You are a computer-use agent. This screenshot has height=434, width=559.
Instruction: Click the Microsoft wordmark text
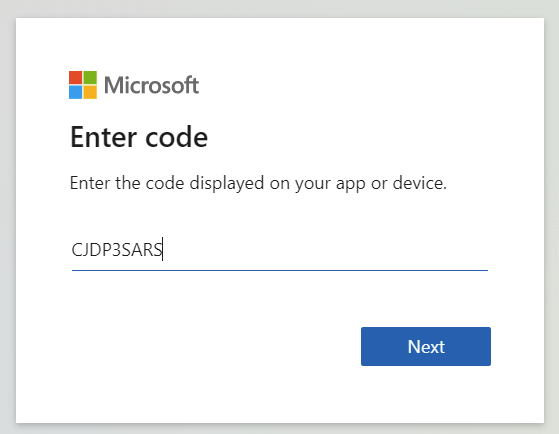[x=152, y=85]
